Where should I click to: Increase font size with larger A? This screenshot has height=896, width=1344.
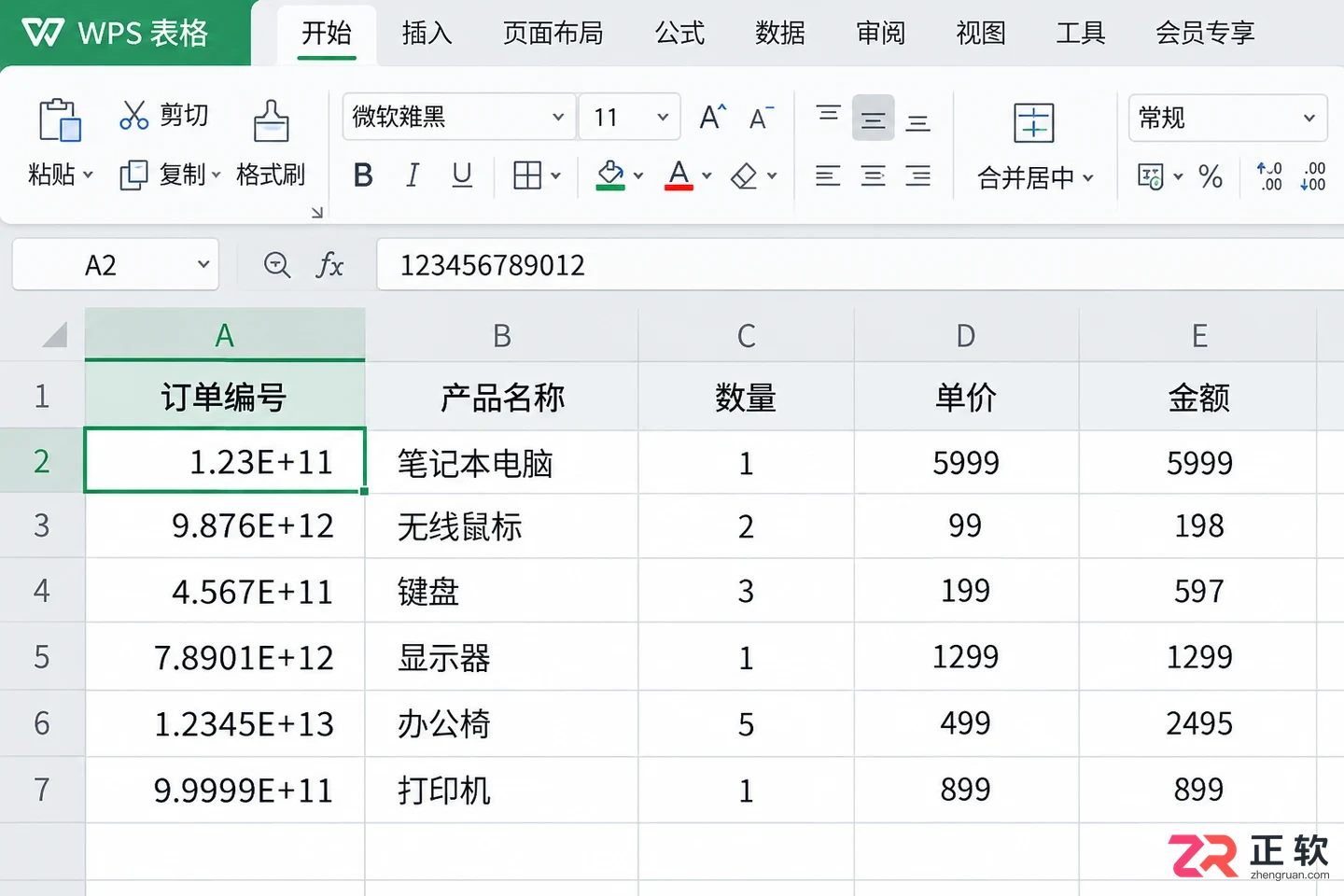click(x=713, y=117)
